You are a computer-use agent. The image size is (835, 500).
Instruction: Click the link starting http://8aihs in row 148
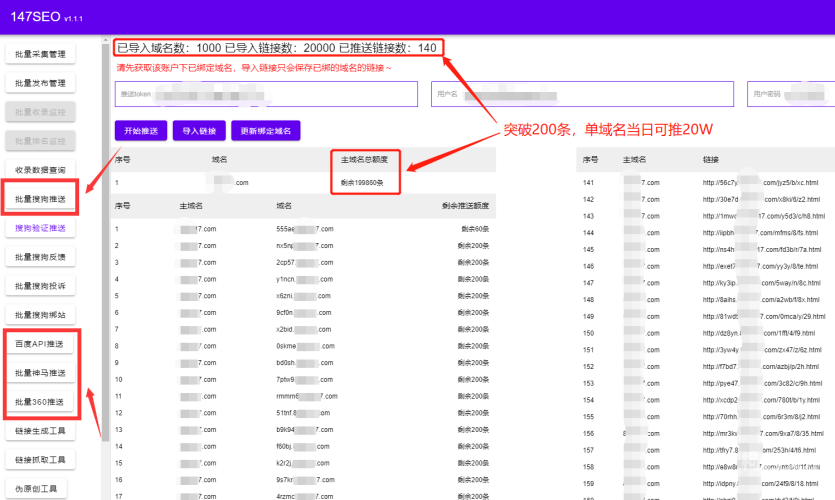tap(761, 300)
